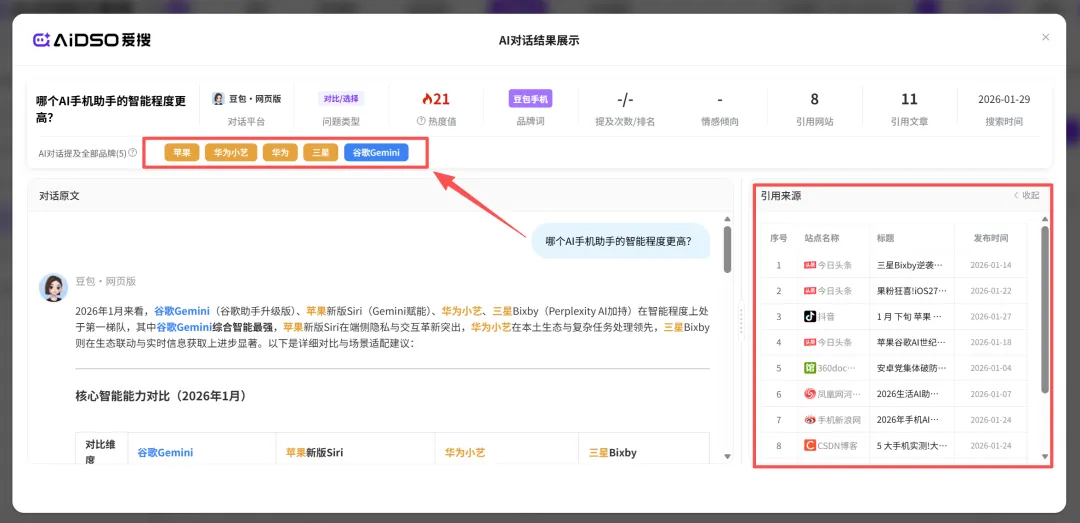Click 华为小艺 column header in comparison table
This screenshot has height=523, width=1080.
click(x=465, y=453)
